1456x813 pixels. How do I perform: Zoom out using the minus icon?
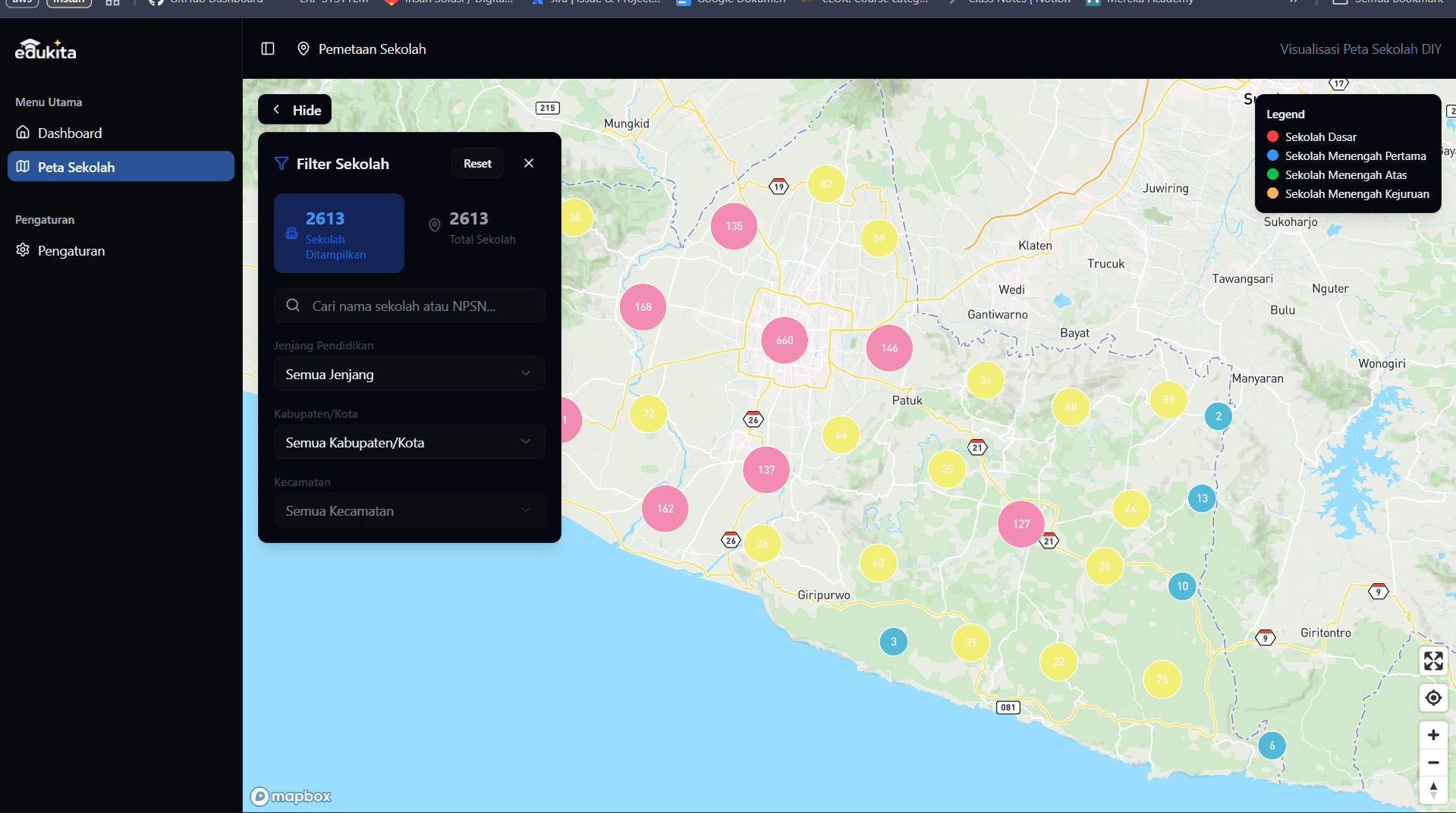pyautogui.click(x=1433, y=761)
